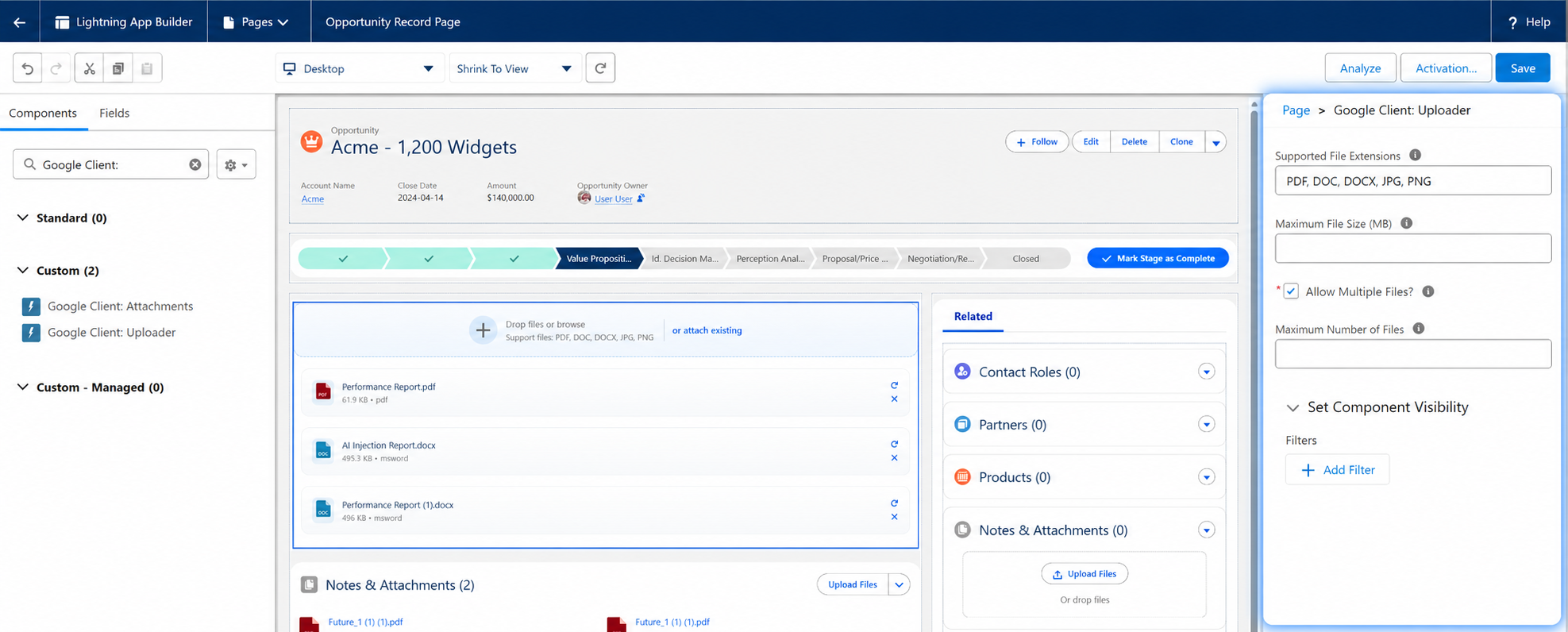
Task: Click the Opportunity crown icon
Action: 311,141
